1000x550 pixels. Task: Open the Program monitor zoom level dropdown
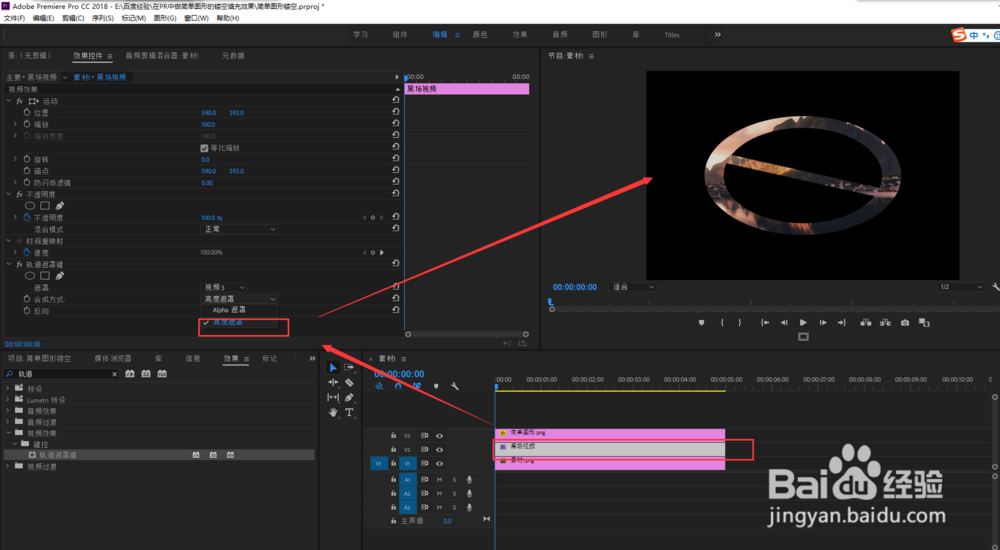(x=633, y=287)
